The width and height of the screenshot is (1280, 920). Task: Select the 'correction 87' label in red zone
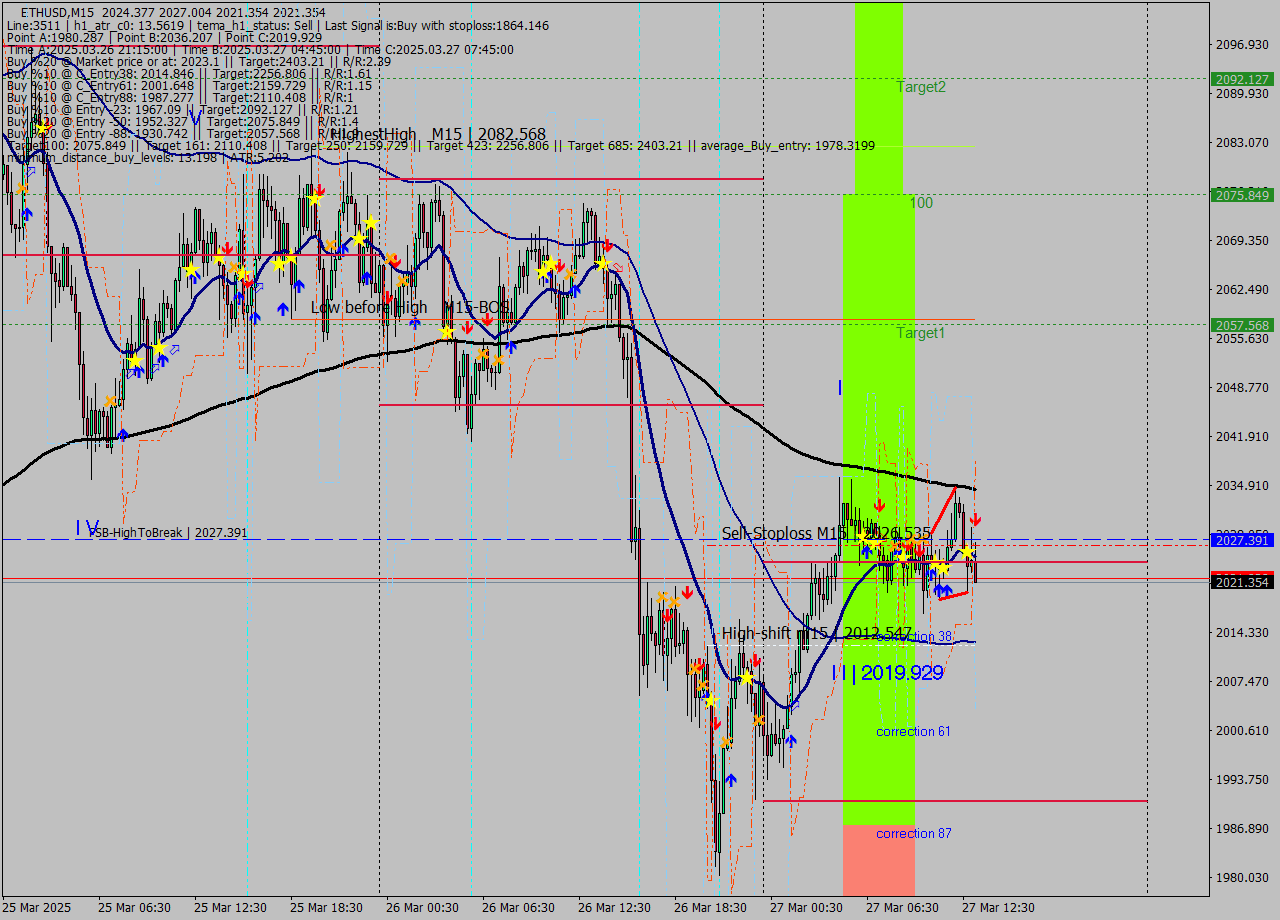point(913,834)
